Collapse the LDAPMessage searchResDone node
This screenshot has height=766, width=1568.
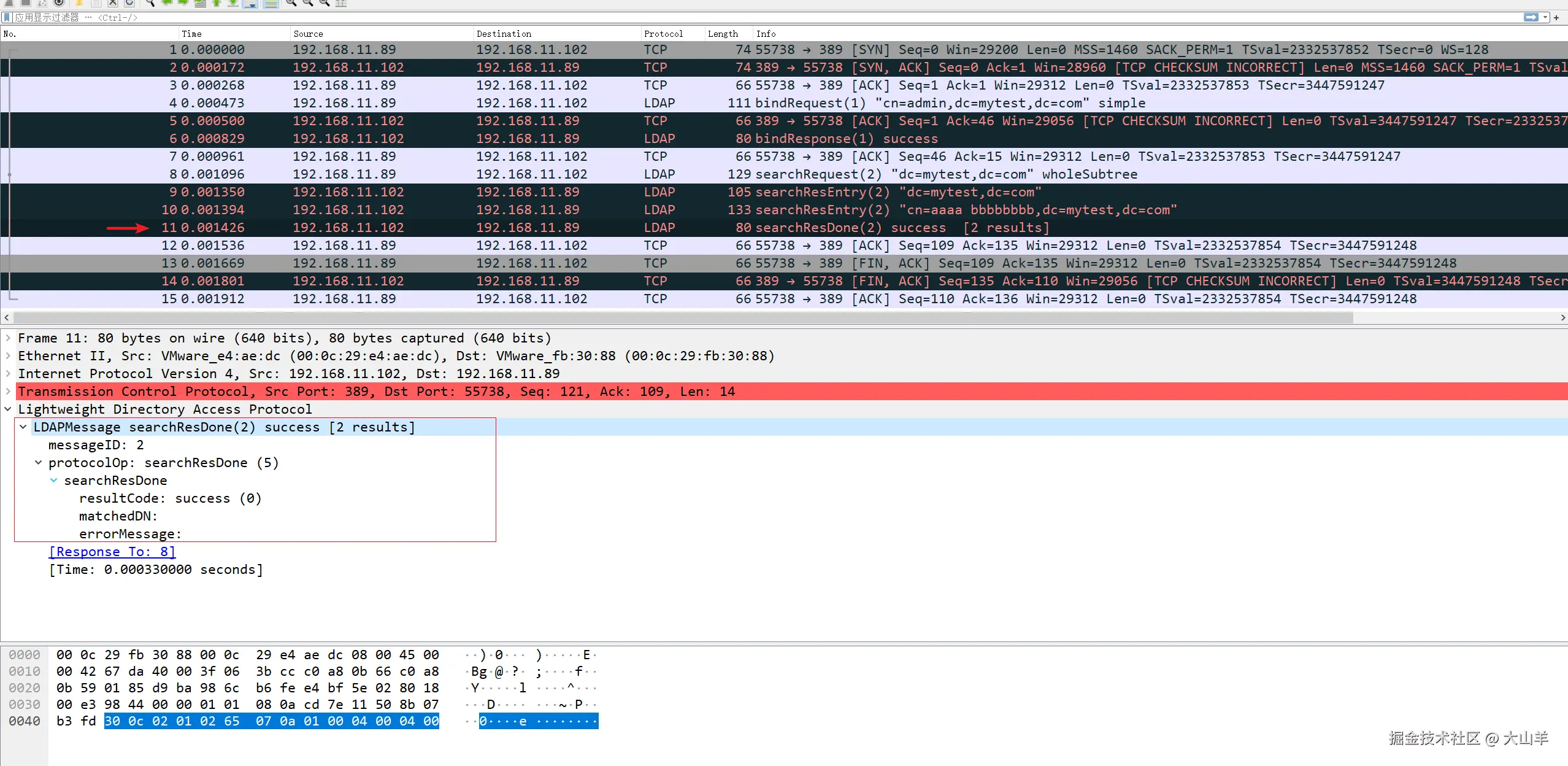23,427
